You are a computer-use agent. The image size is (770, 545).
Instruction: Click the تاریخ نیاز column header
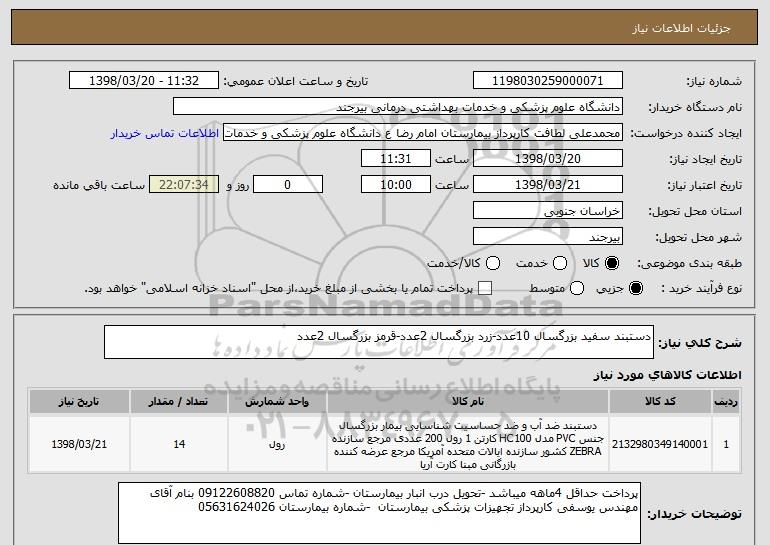(x=79, y=402)
